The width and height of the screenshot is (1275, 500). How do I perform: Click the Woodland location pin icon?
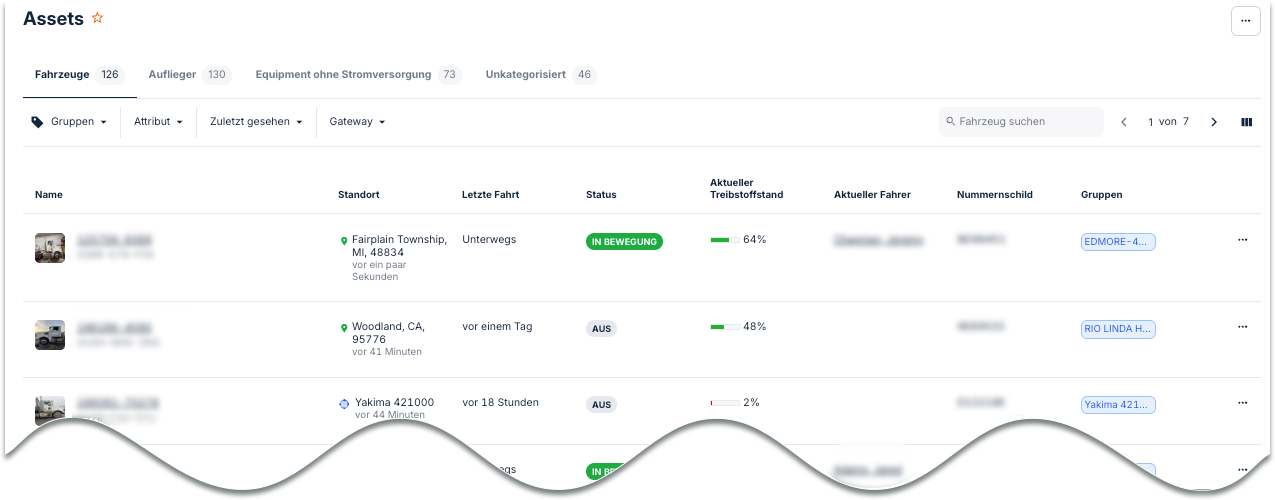pos(344,328)
